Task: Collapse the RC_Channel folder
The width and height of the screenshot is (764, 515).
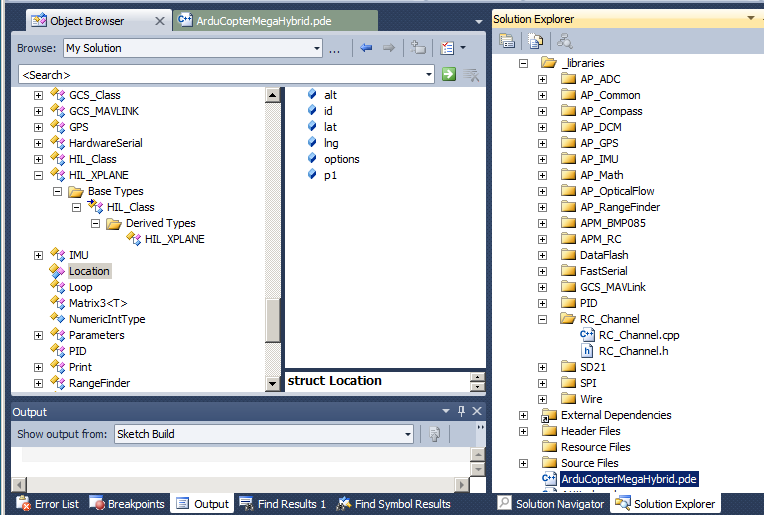Action: (x=542, y=319)
